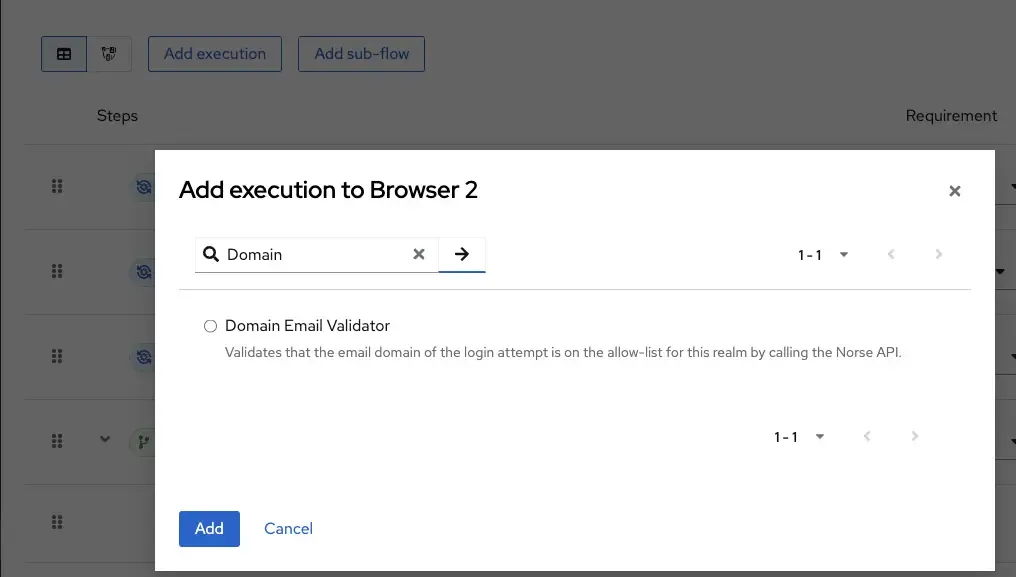The height and width of the screenshot is (577, 1016).
Task: Go to next page in bottom pagination
Action: coord(914,436)
